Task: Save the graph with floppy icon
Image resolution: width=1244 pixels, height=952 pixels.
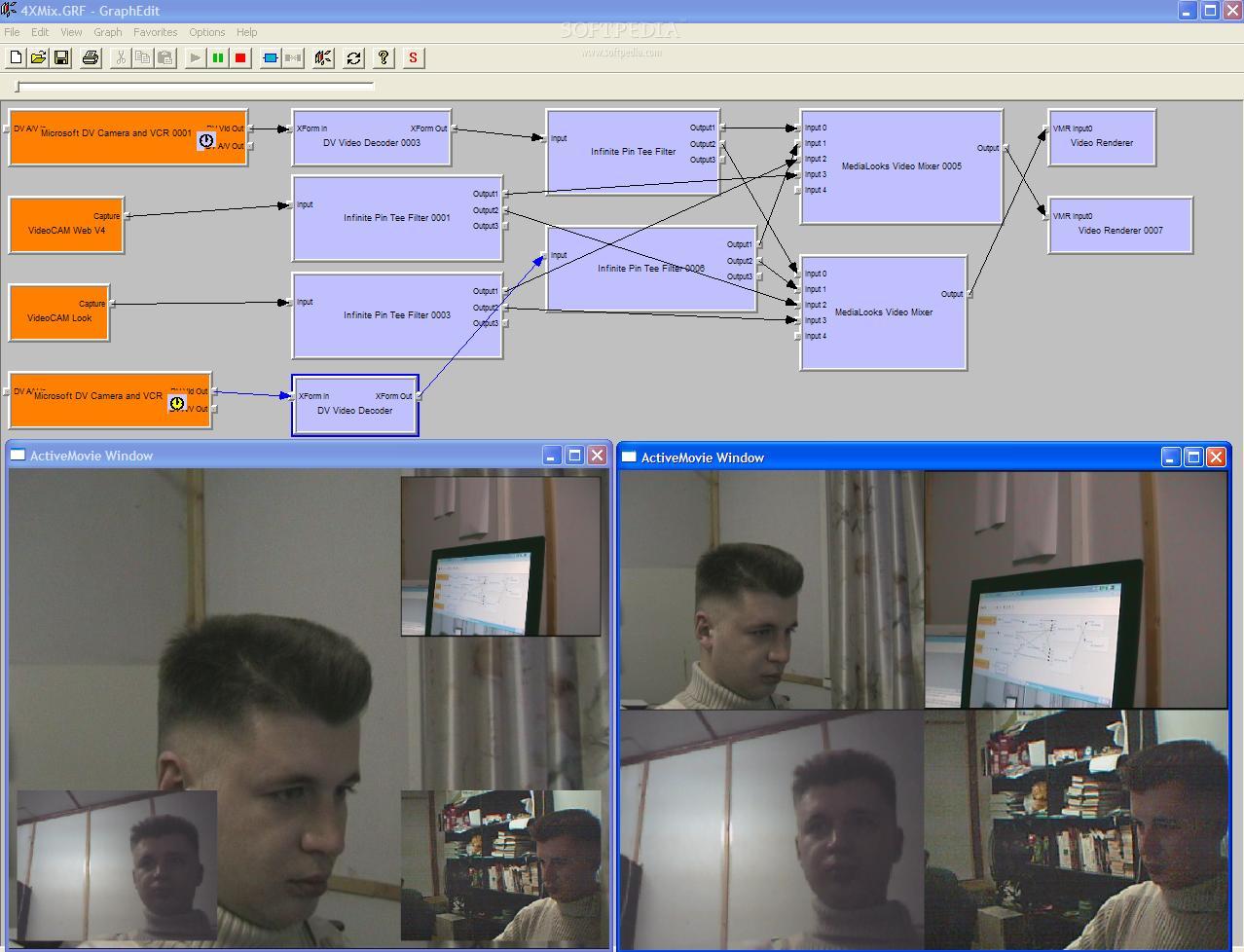Action: pos(61,57)
